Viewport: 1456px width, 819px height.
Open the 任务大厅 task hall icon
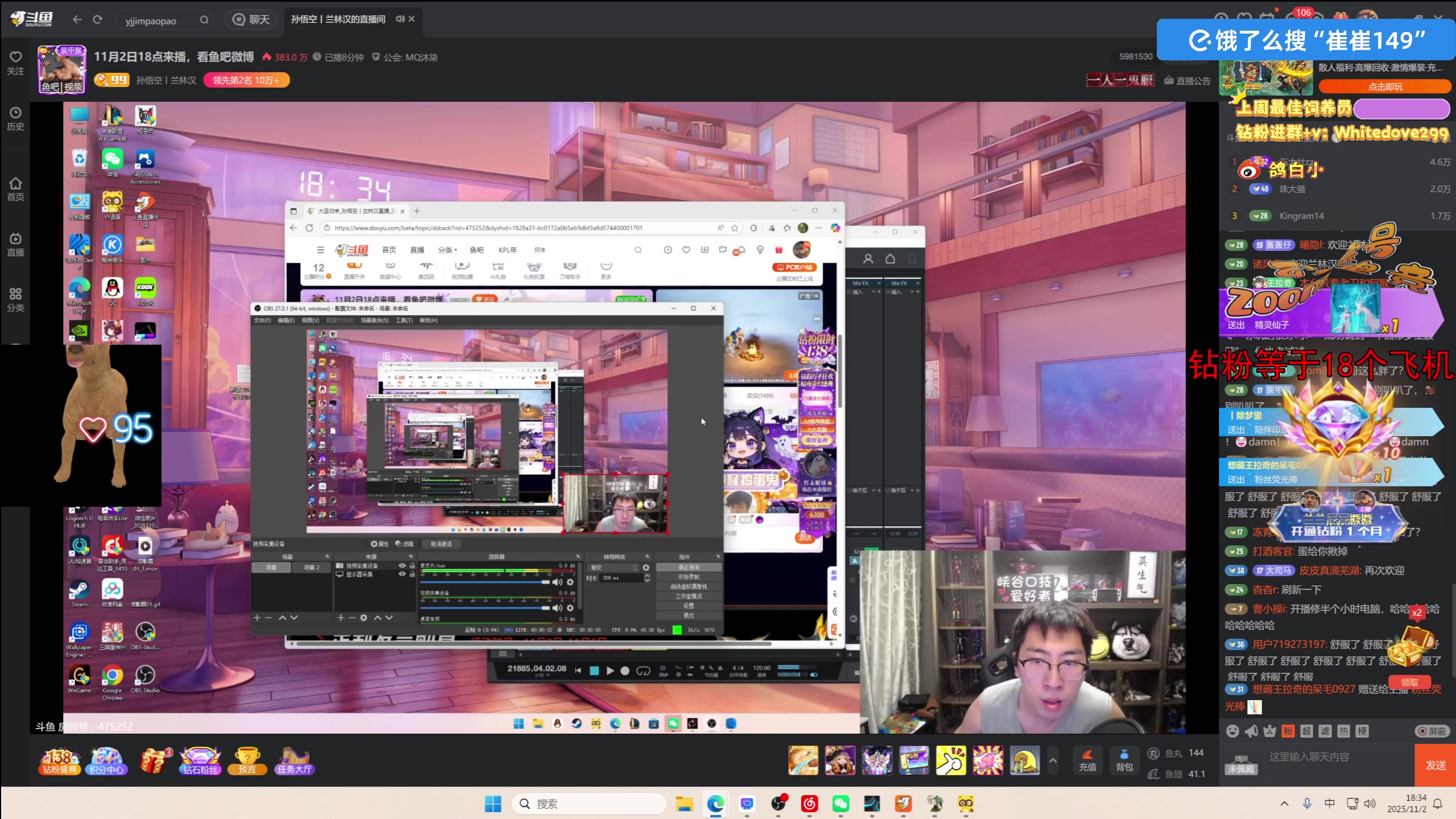coord(294,761)
